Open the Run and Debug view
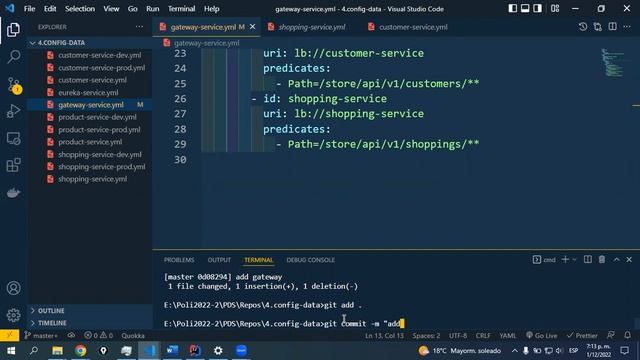 click(x=13, y=111)
